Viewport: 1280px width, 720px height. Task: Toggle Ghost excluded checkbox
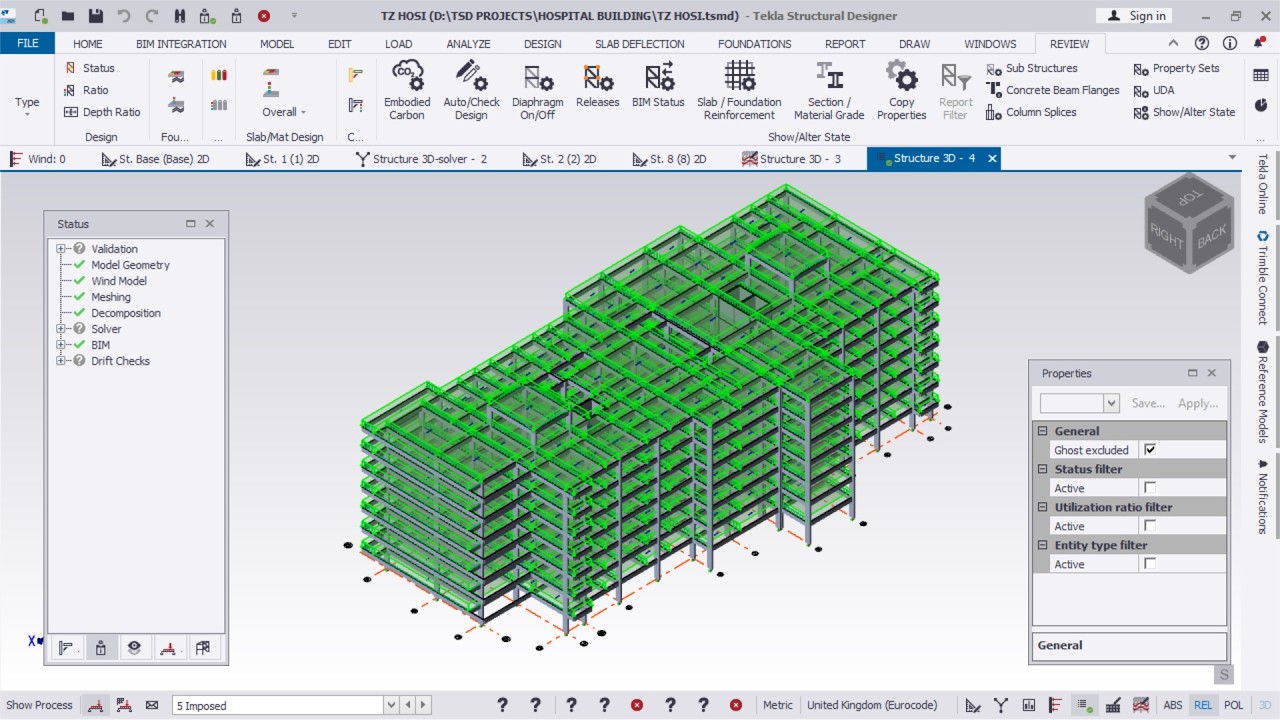click(x=1150, y=450)
